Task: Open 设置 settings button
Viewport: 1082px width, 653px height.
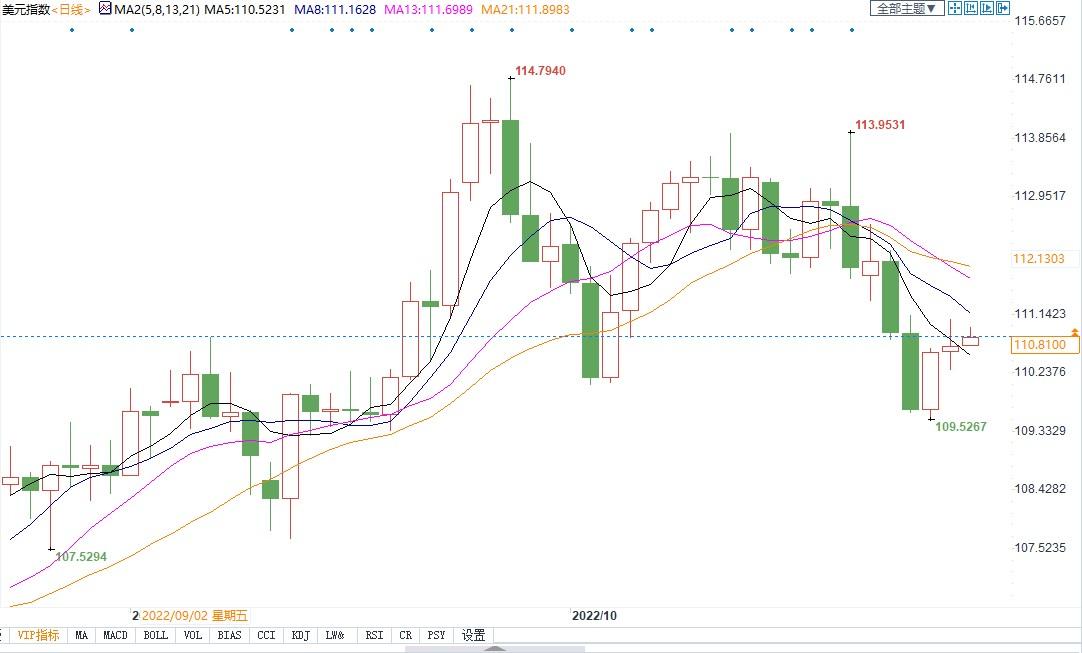Action: click(x=473, y=635)
